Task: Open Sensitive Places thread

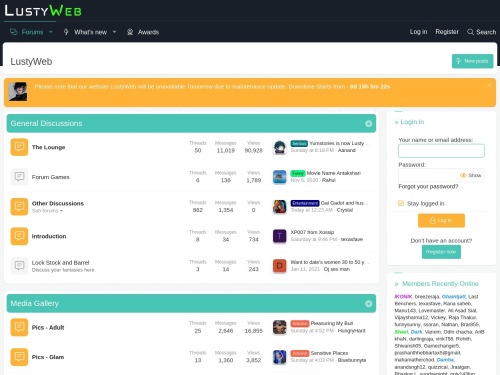Action: 329,353
